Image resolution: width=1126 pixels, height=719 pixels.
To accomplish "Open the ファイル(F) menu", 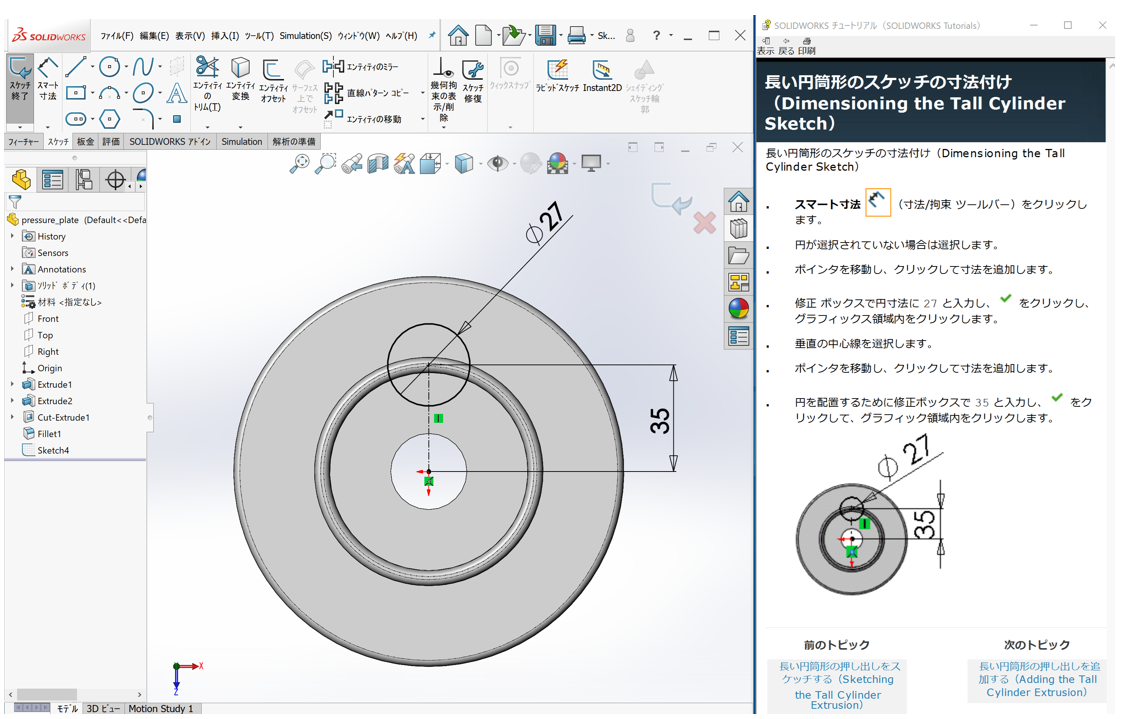I will pos(116,35).
